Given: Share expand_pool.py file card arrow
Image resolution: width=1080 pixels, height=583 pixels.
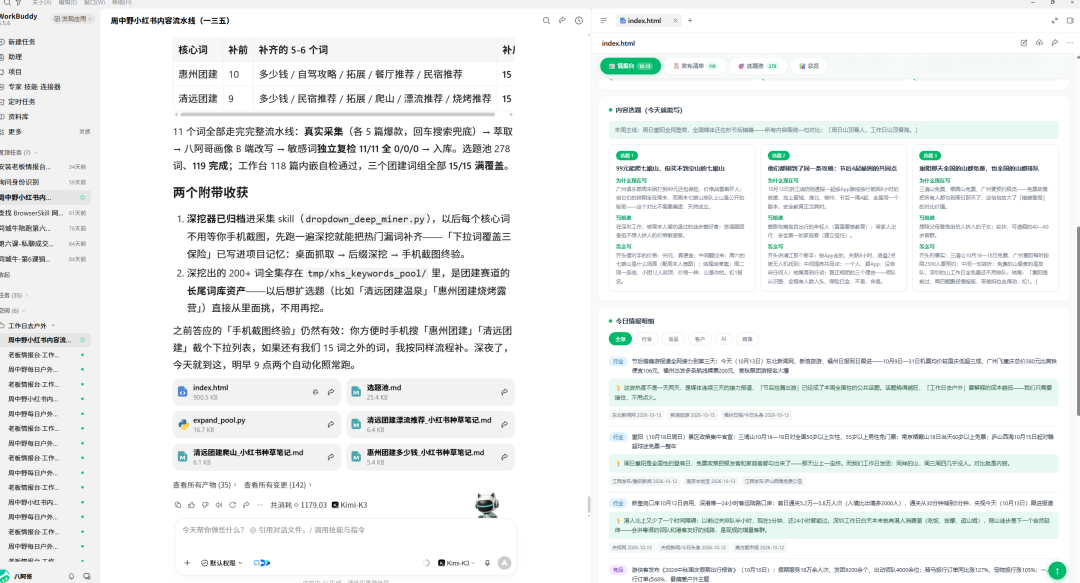Looking at the screenshot, I should point(331,424).
